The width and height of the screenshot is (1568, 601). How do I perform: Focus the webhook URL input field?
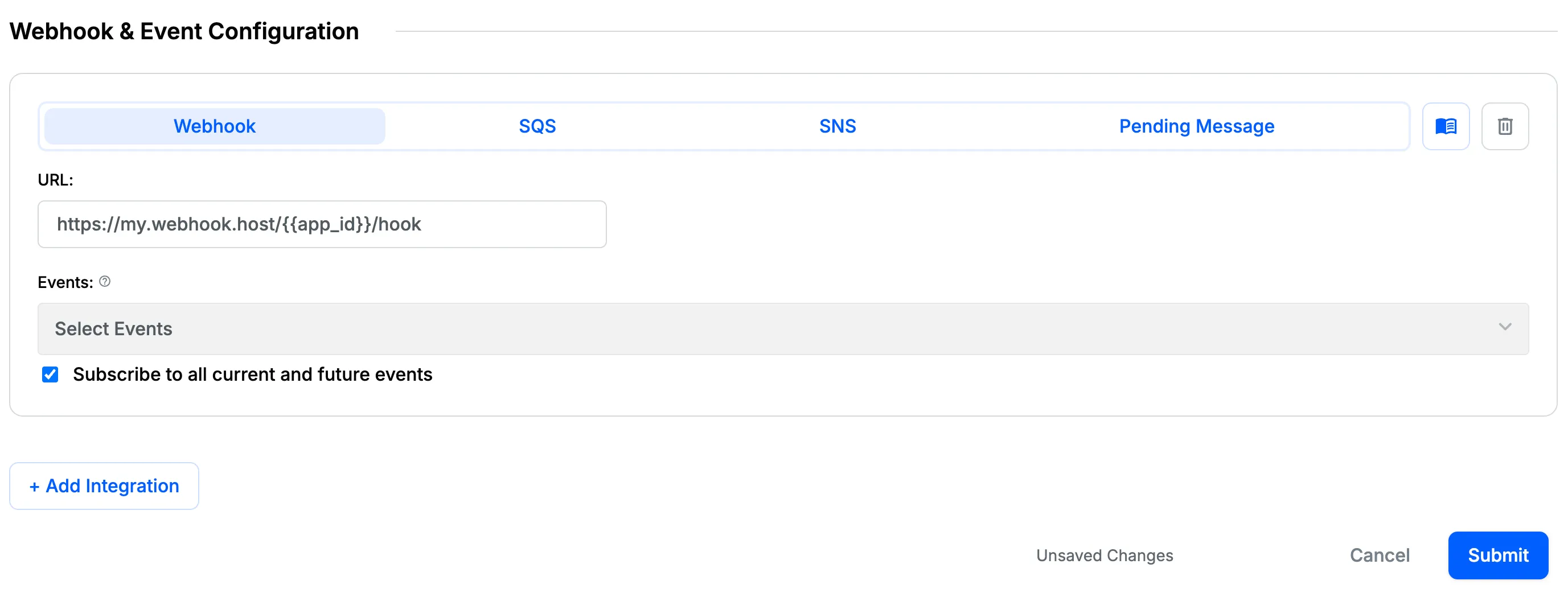321,224
